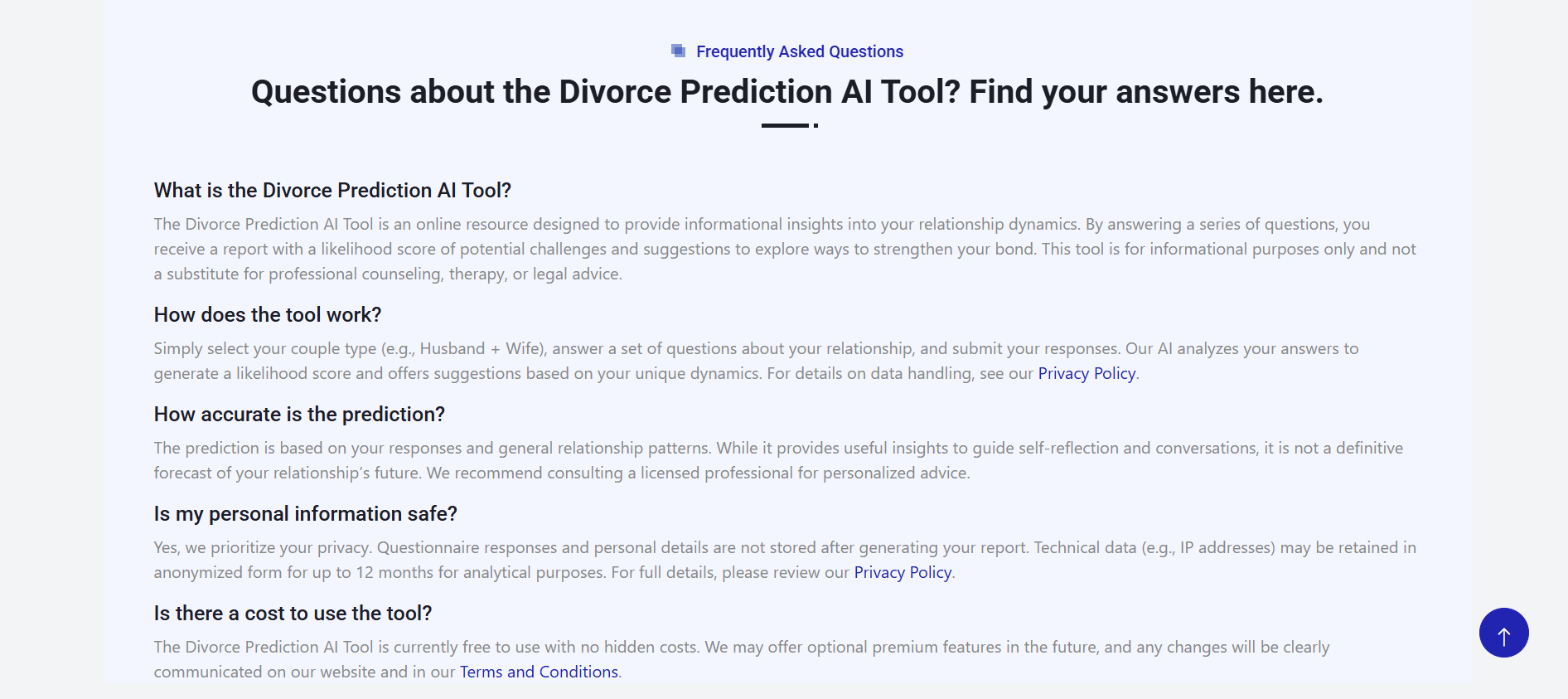The height and width of the screenshot is (699, 1568).
Task: Select the "What is the Divorce Prediction AI Tool?" question
Action: (332, 191)
